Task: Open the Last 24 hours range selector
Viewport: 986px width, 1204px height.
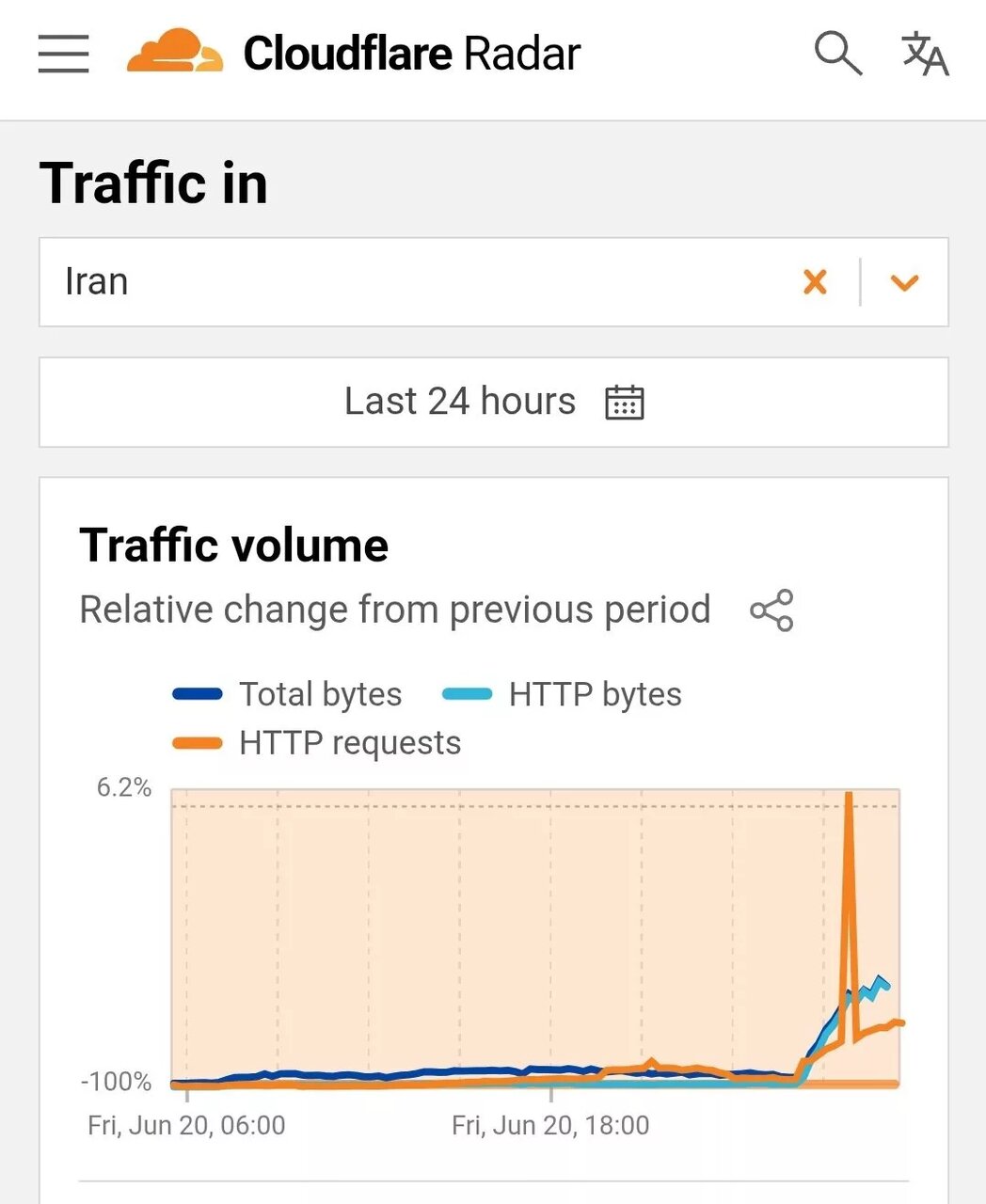Action: pos(460,402)
